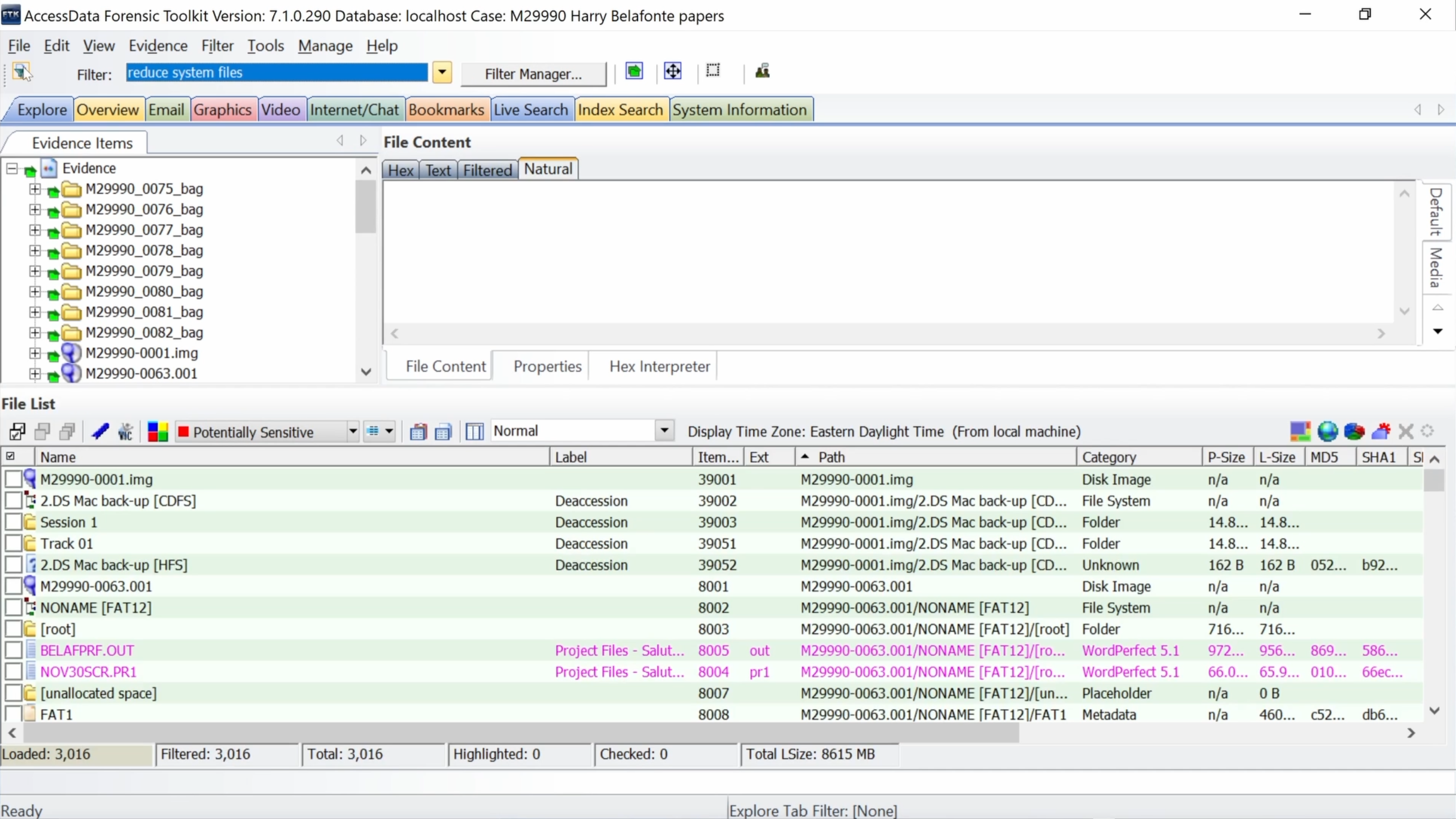Screen dimensions: 1456x819
Task: Click the Bookmark selected files icon
Action: (x=100, y=431)
